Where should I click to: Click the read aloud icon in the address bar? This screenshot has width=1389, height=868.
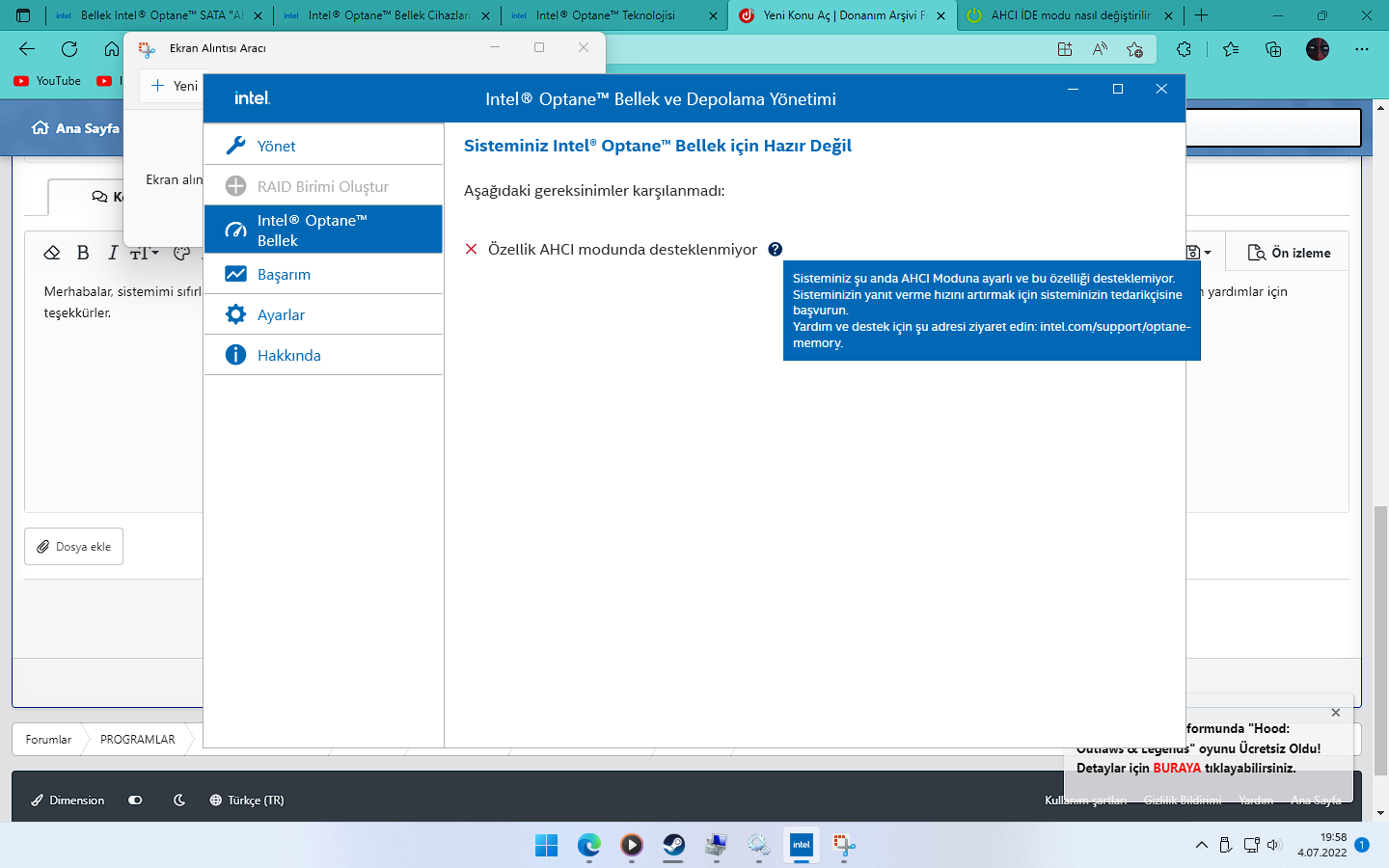pos(1100,49)
